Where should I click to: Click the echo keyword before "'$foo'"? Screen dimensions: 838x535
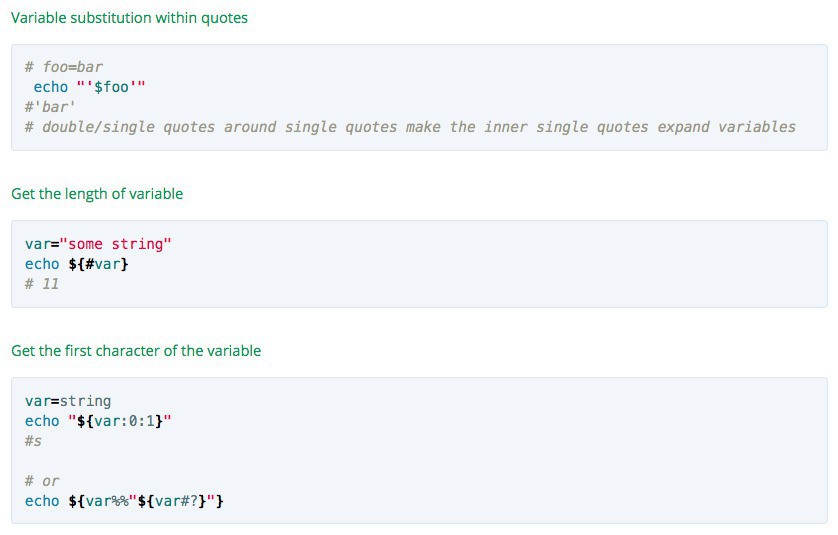[x=51, y=87]
